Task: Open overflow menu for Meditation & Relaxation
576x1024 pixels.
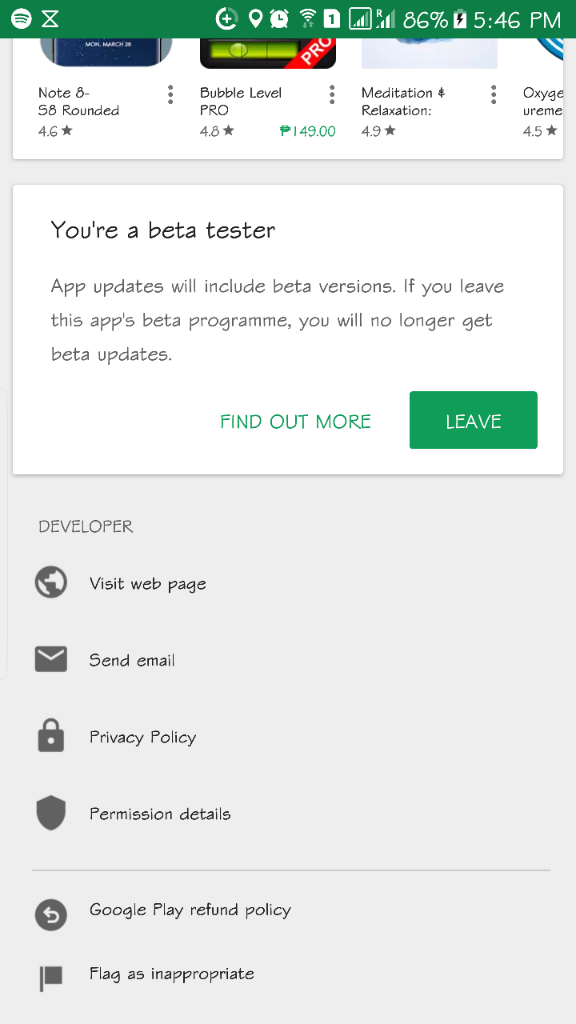Action: (493, 95)
